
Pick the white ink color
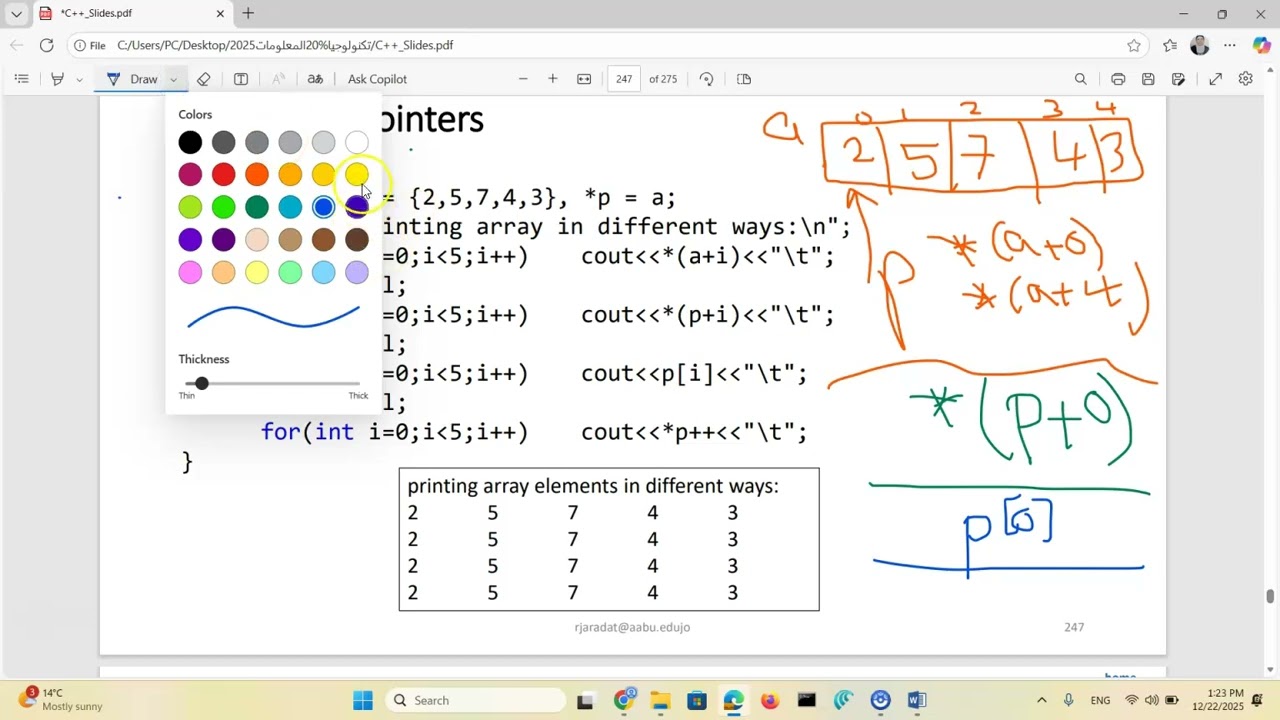[x=357, y=143]
